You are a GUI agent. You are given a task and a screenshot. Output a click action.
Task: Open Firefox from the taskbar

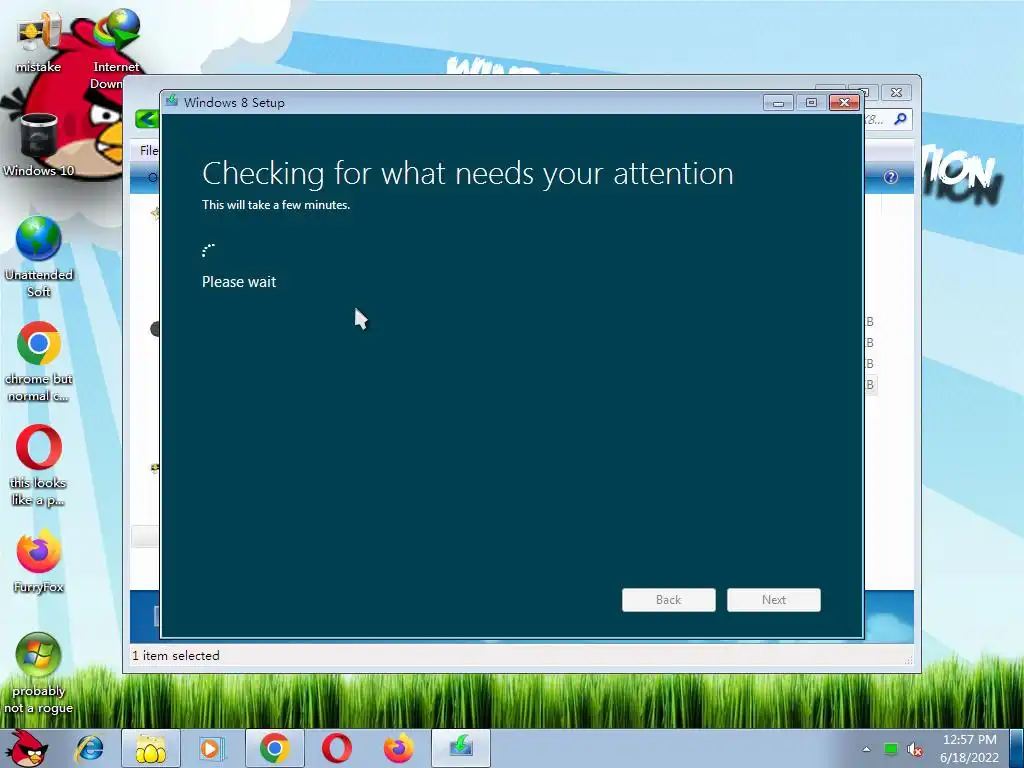coord(398,748)
